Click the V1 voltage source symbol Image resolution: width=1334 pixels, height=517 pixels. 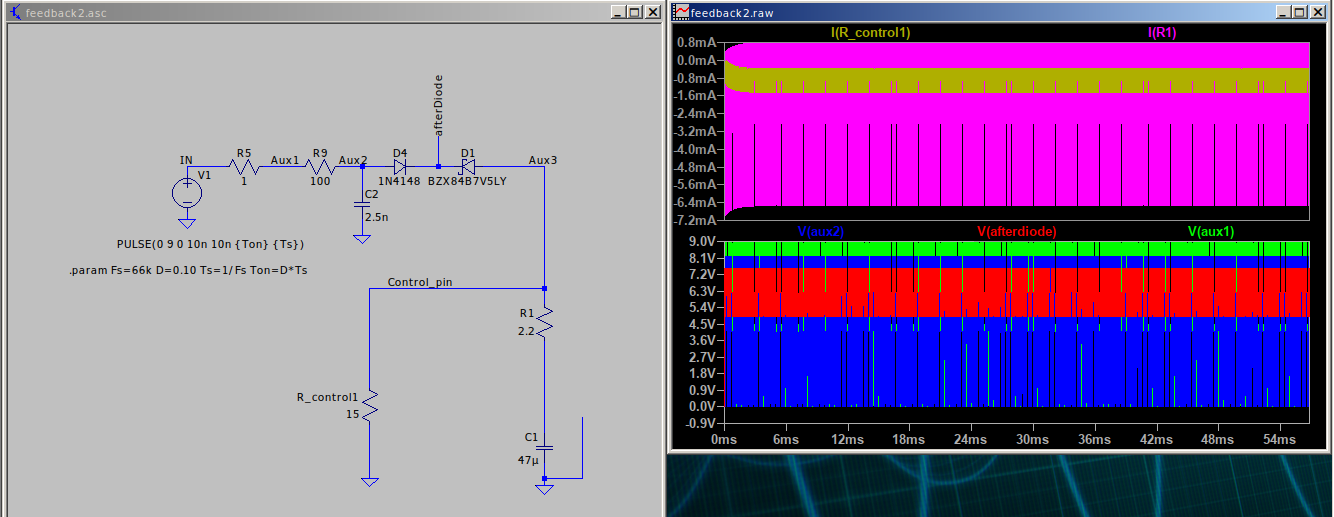186,193
